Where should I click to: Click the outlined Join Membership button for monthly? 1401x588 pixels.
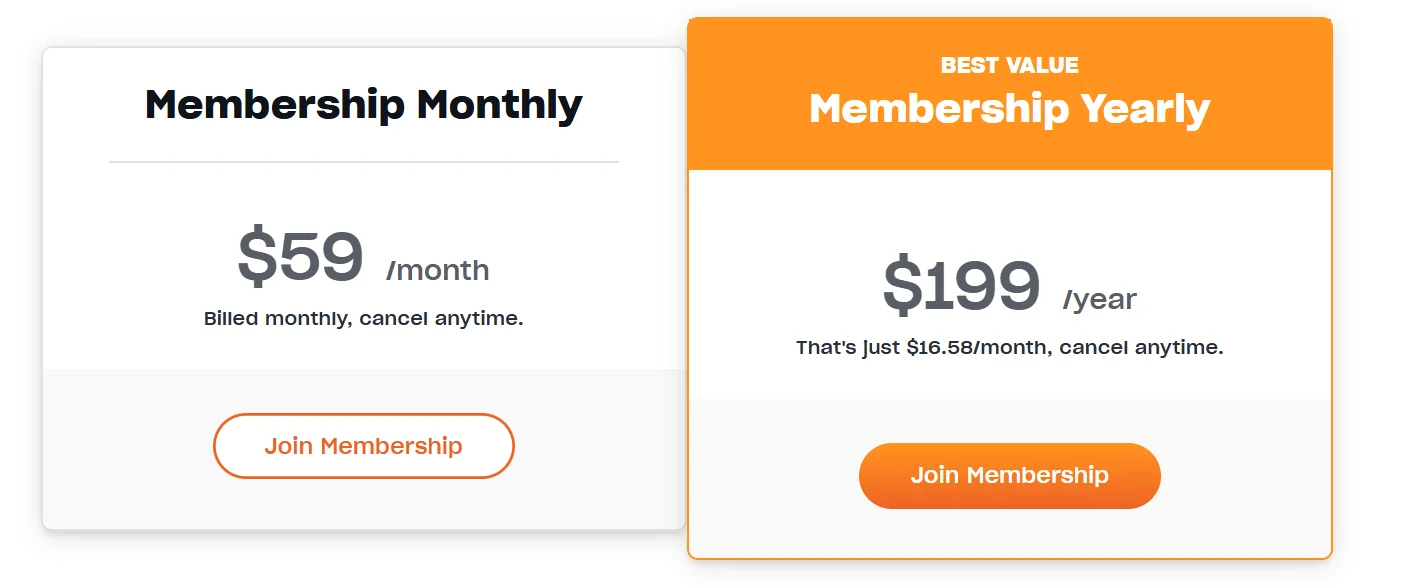pos(363,446)
